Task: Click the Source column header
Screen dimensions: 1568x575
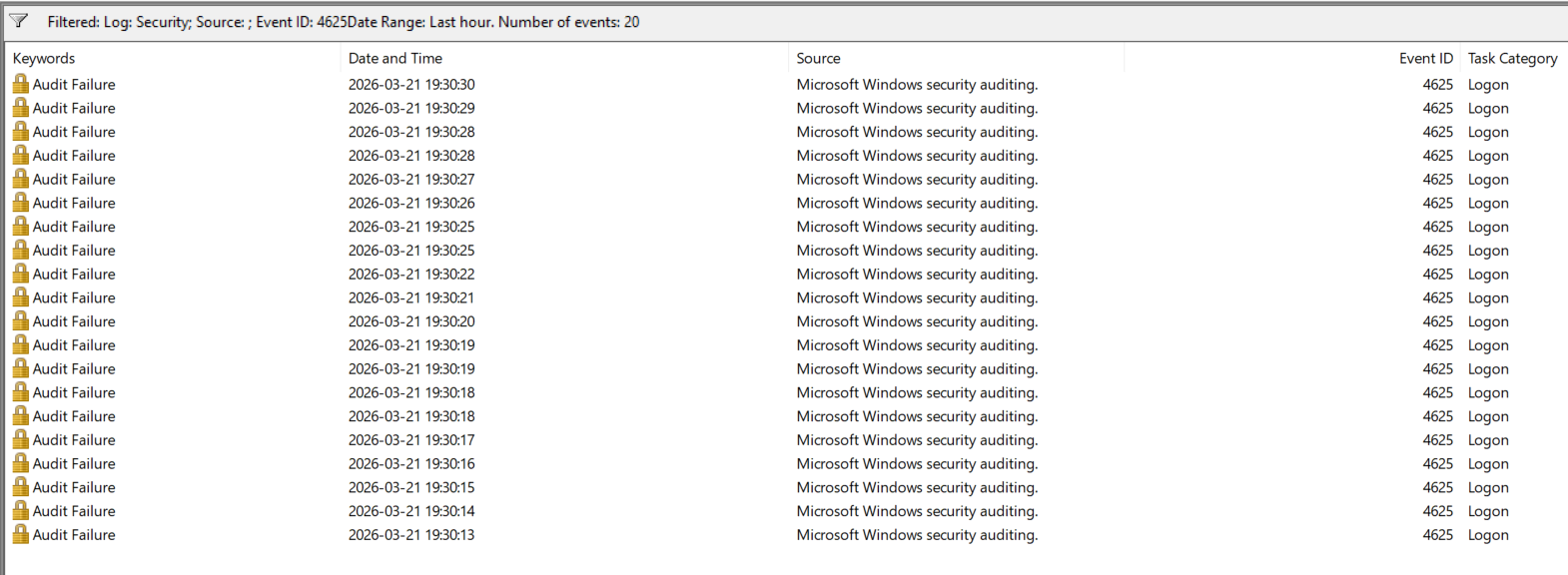Action: (x=818, y=58)
